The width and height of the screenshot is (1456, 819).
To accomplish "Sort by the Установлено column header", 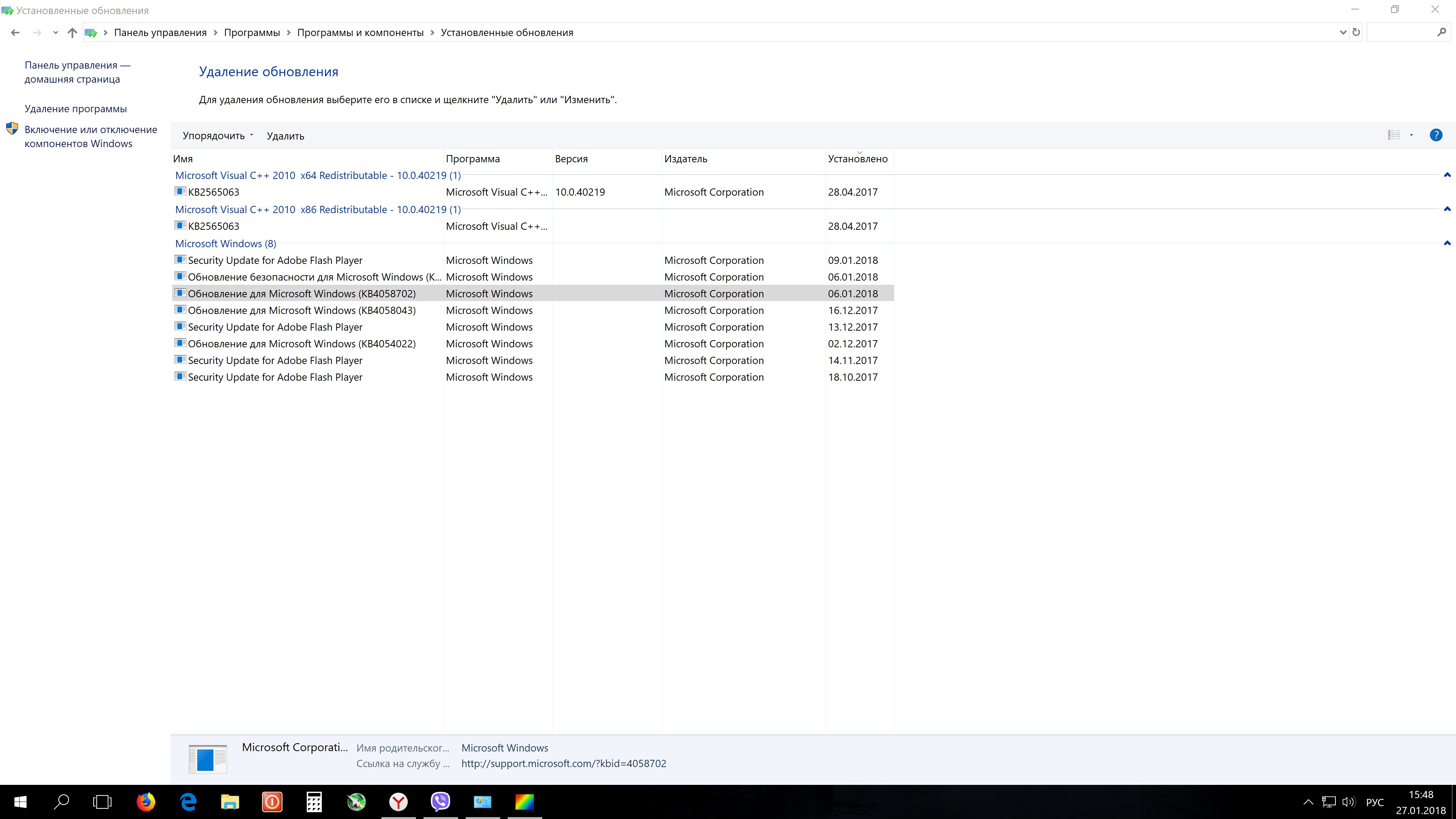I will point(857,159).
